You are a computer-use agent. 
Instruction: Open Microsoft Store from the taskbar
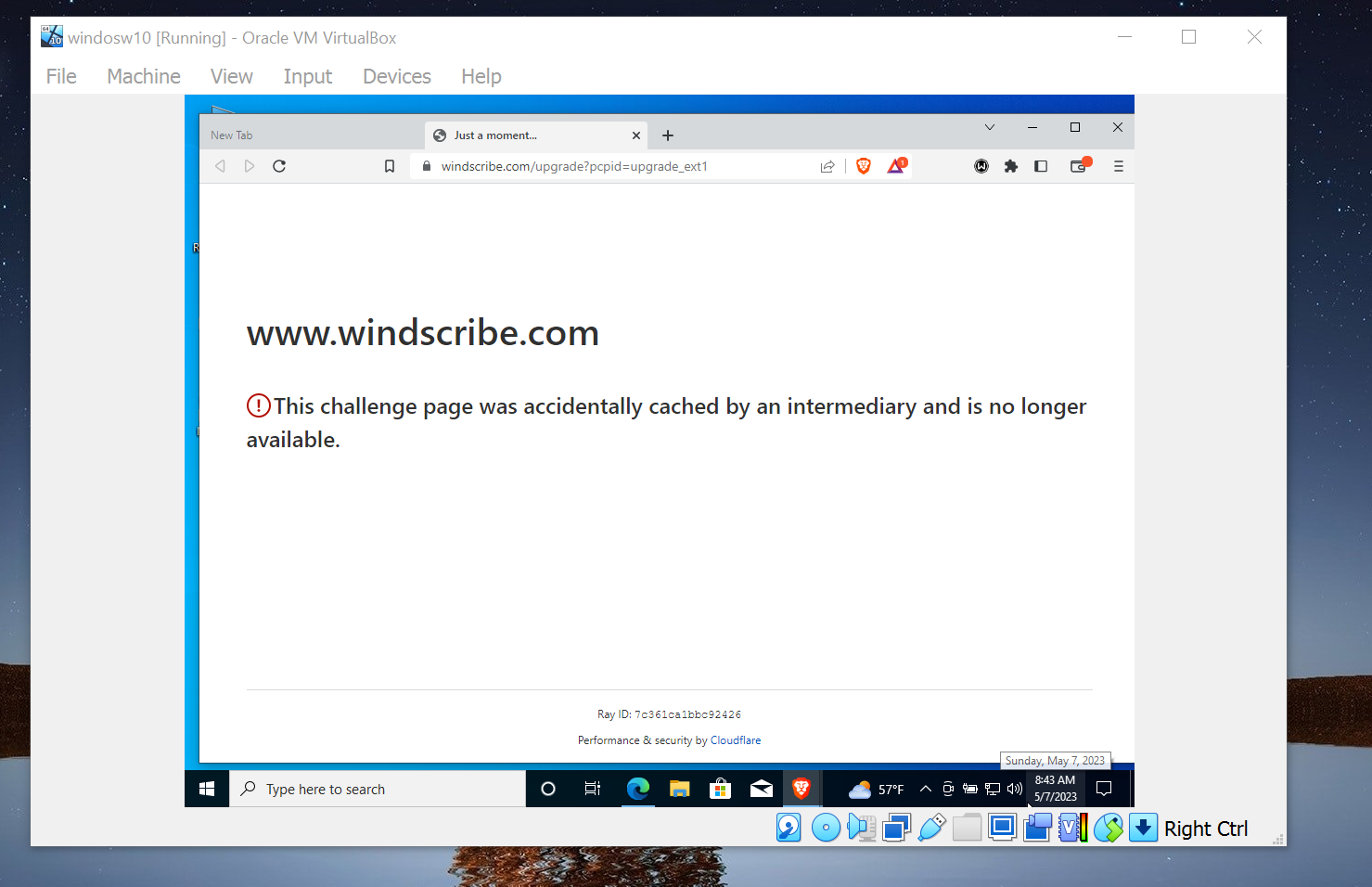721,789
